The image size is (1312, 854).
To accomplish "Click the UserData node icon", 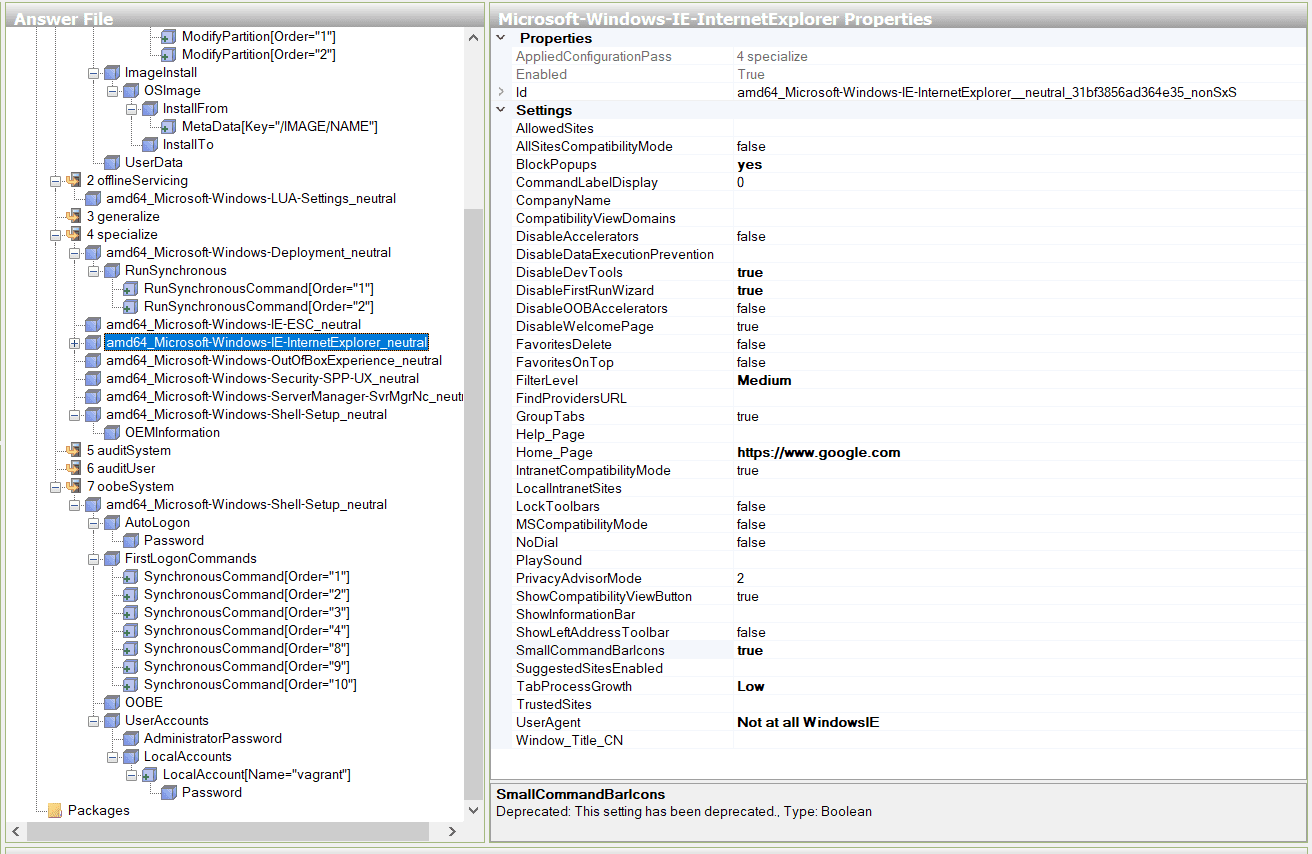I will click(112, 162).
